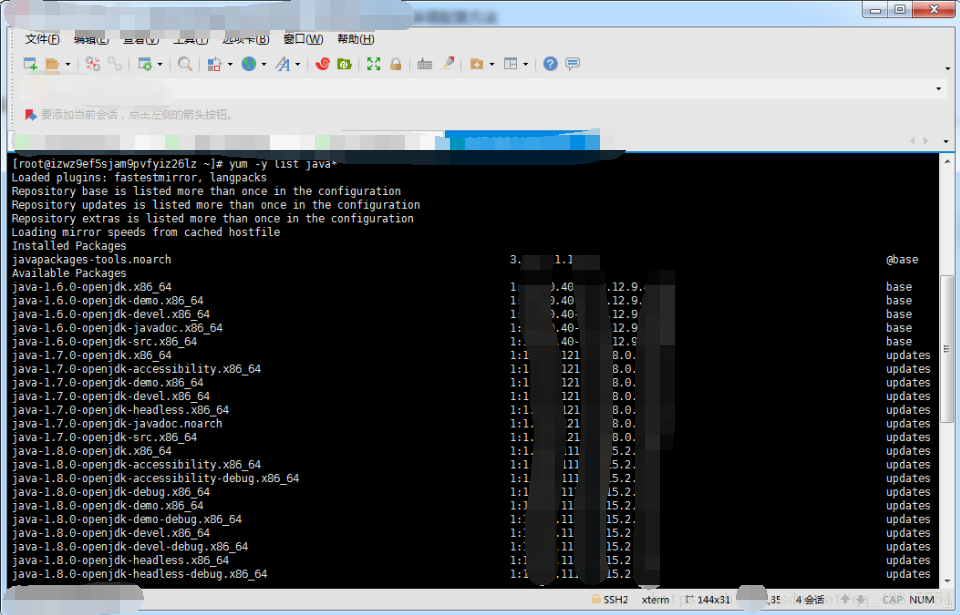960x615 pixels.
Task: Click the chat bubble feedback button
Action: (572, 64)
